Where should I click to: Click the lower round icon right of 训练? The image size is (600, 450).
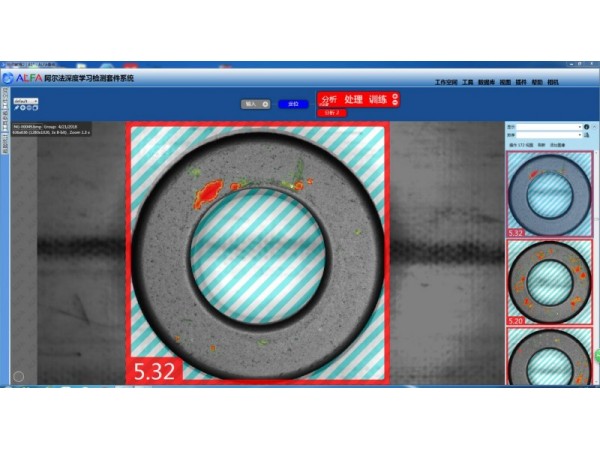[x=395, y=104]
